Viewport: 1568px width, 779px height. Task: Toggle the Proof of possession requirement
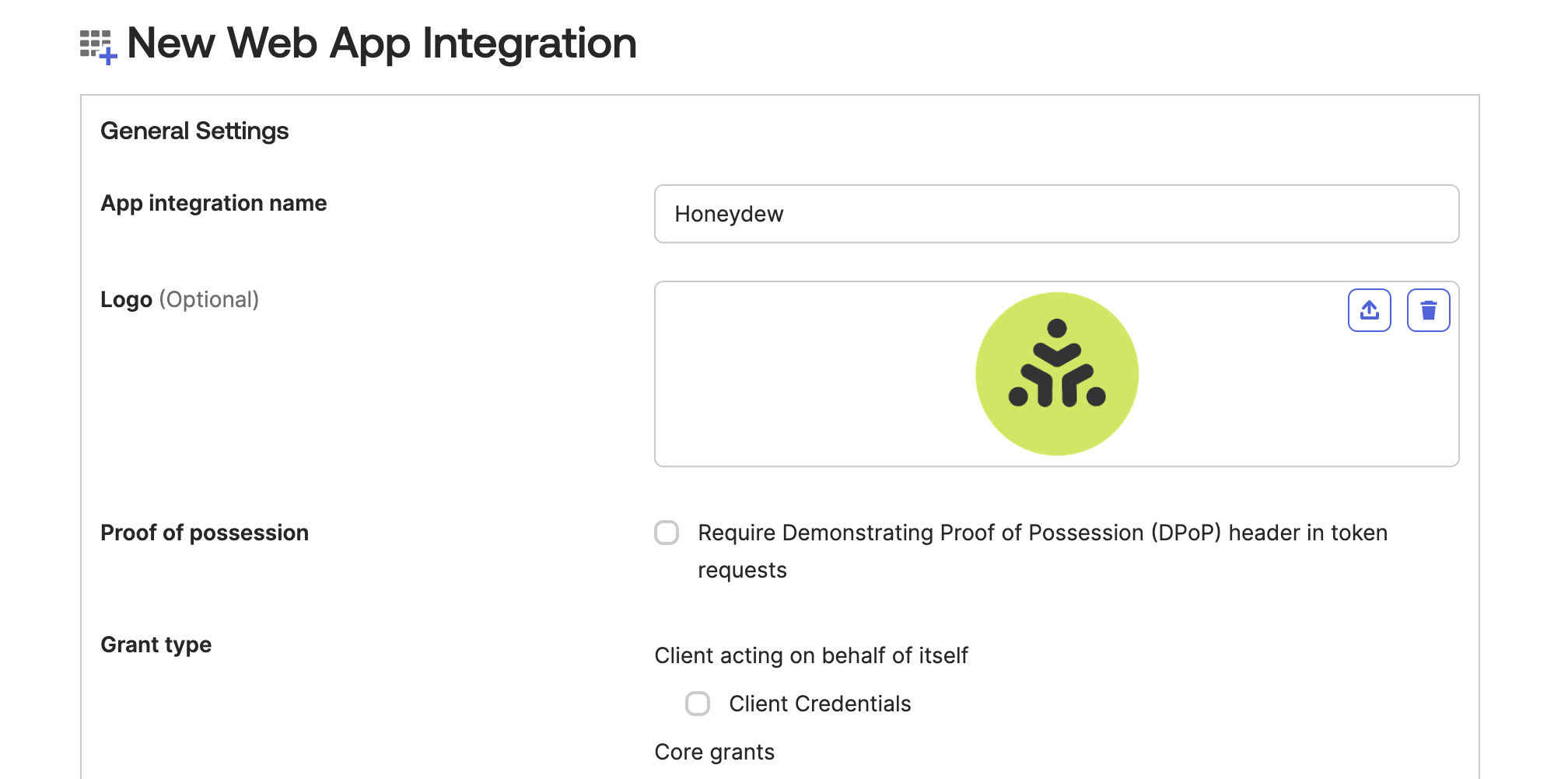tap(667, 533)
